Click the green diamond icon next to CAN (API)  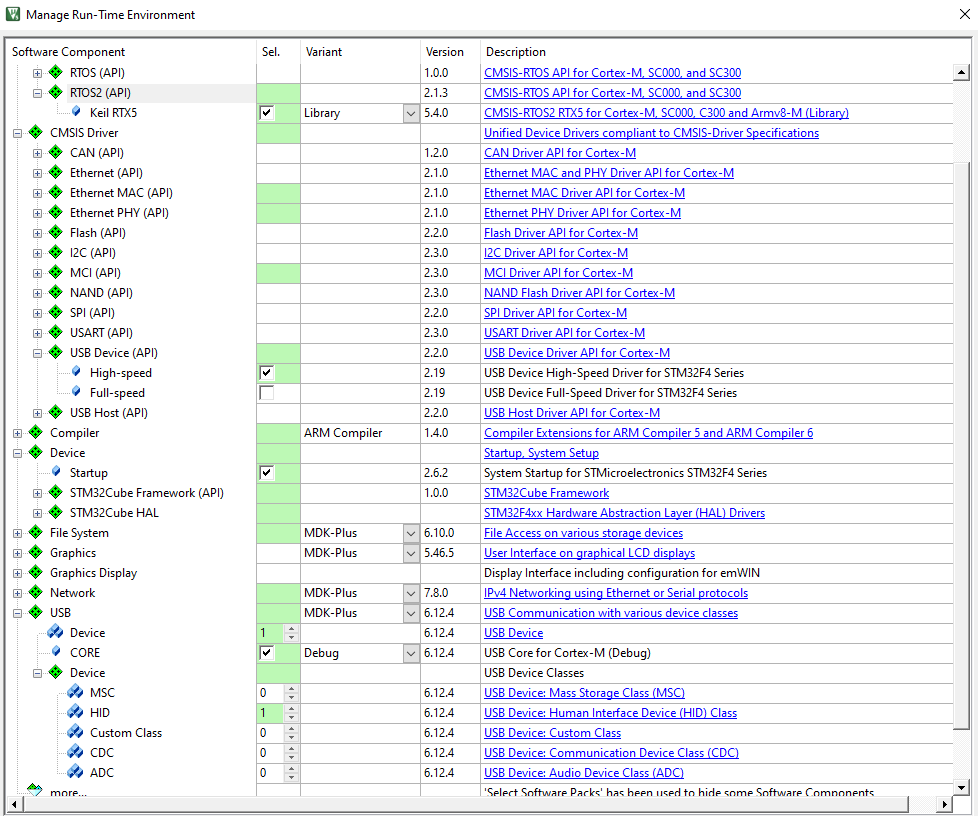56,152
